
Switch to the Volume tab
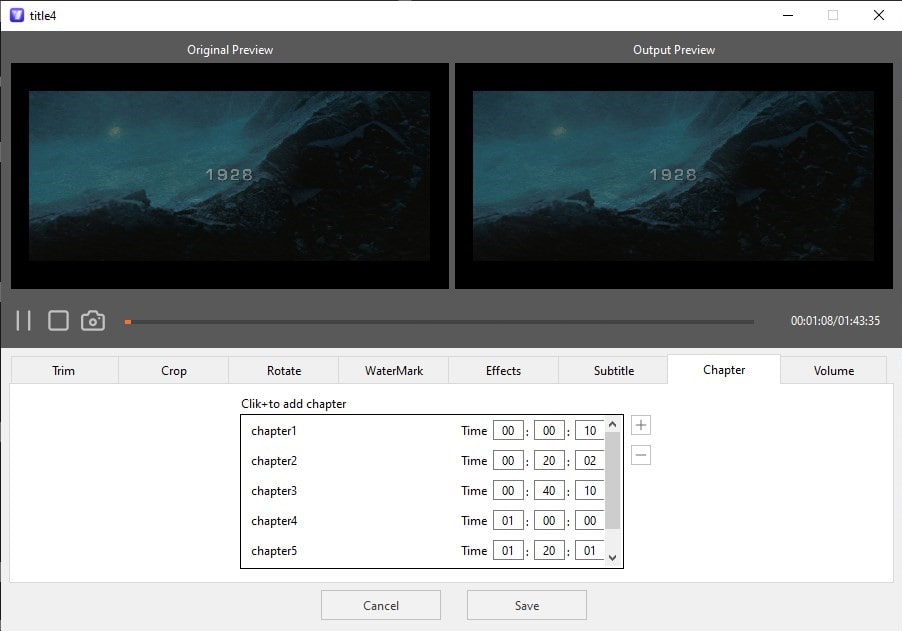pyautogui.click(x=833, y=369)
